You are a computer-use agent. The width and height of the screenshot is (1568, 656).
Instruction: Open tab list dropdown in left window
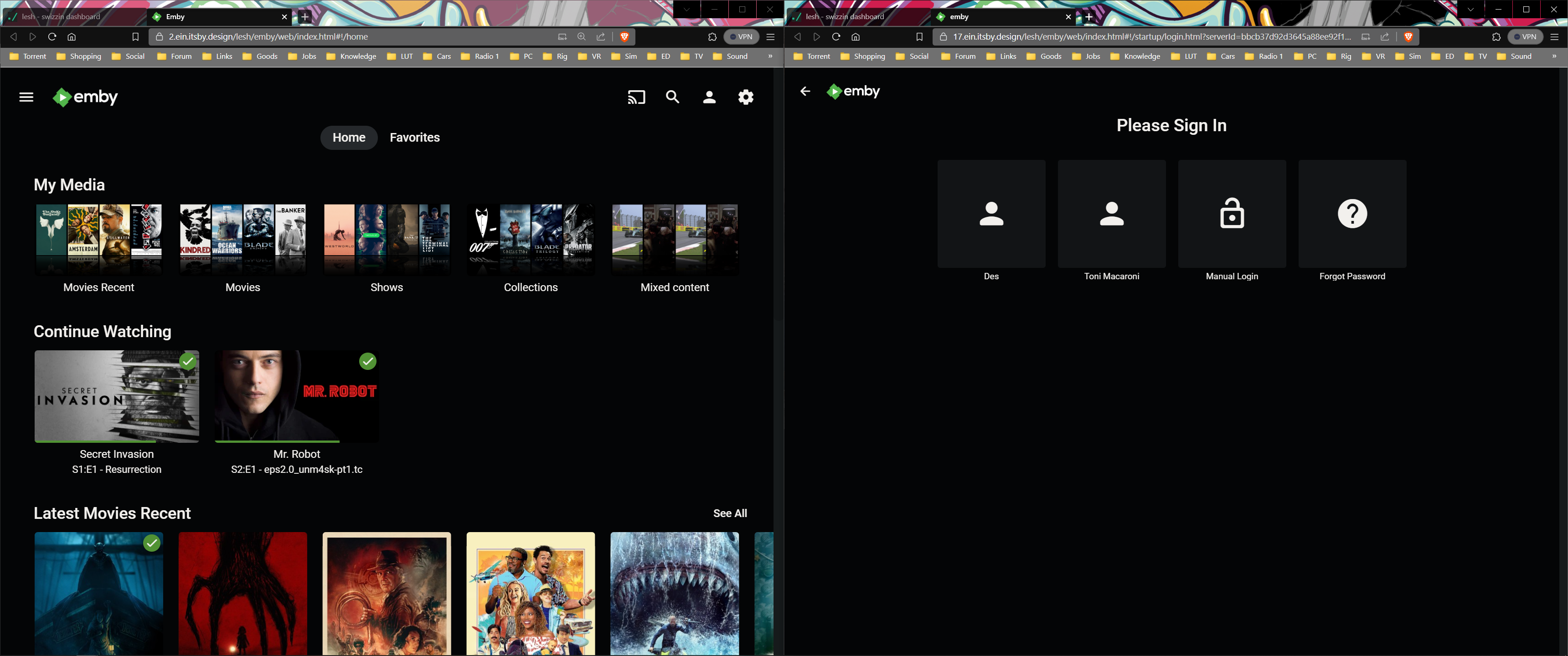coord(686,9)
